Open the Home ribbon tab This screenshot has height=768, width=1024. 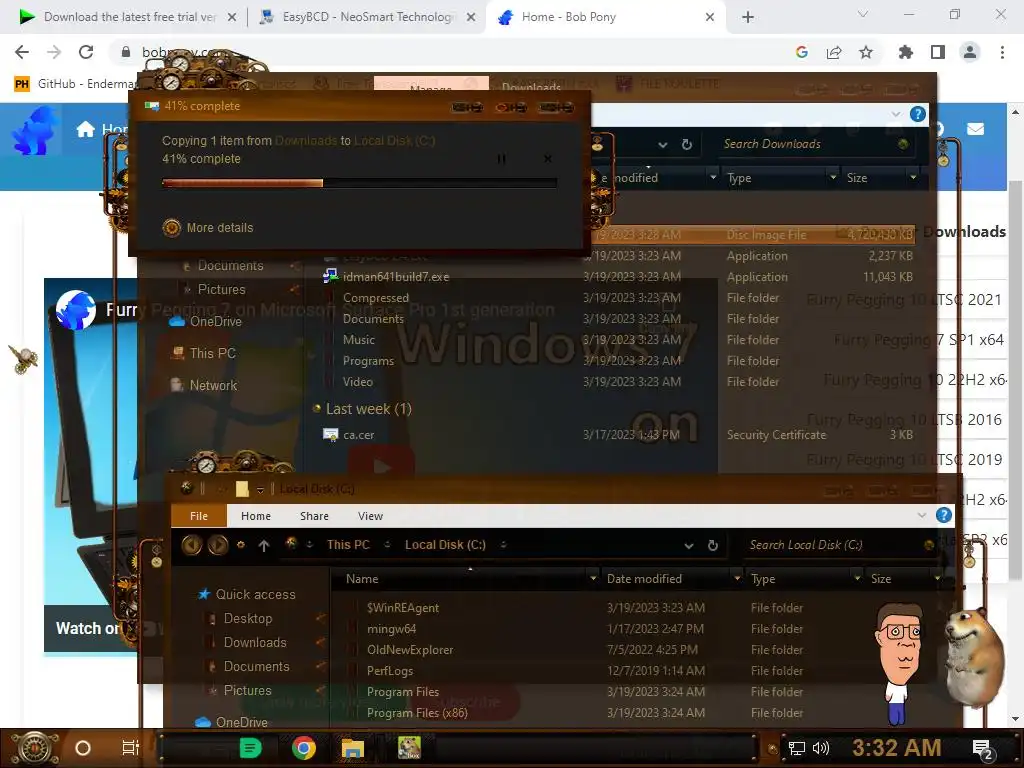coord(255,516)
